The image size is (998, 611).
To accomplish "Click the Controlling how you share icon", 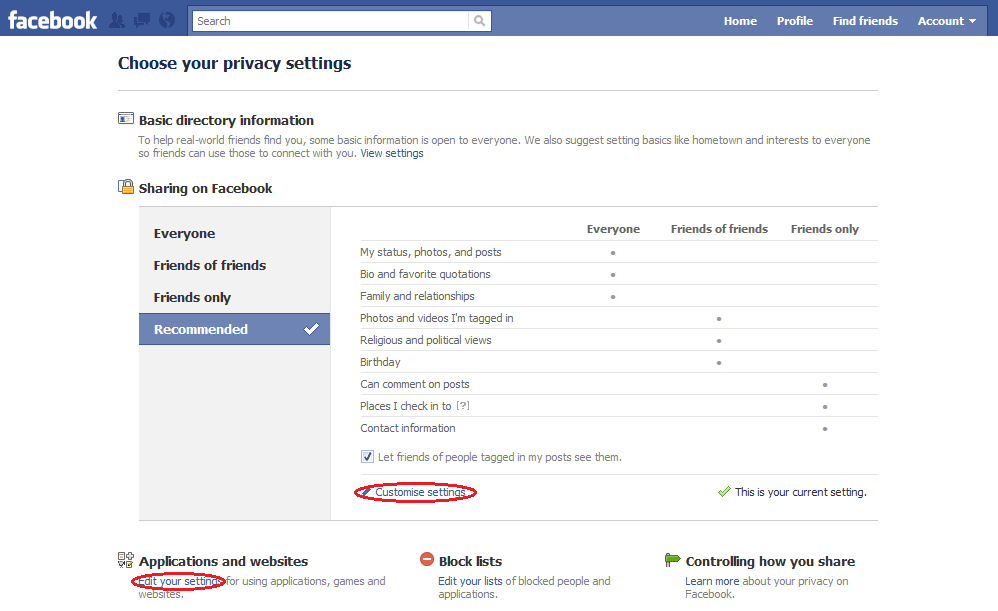I will pyautogui.click(x=672, y=559).
